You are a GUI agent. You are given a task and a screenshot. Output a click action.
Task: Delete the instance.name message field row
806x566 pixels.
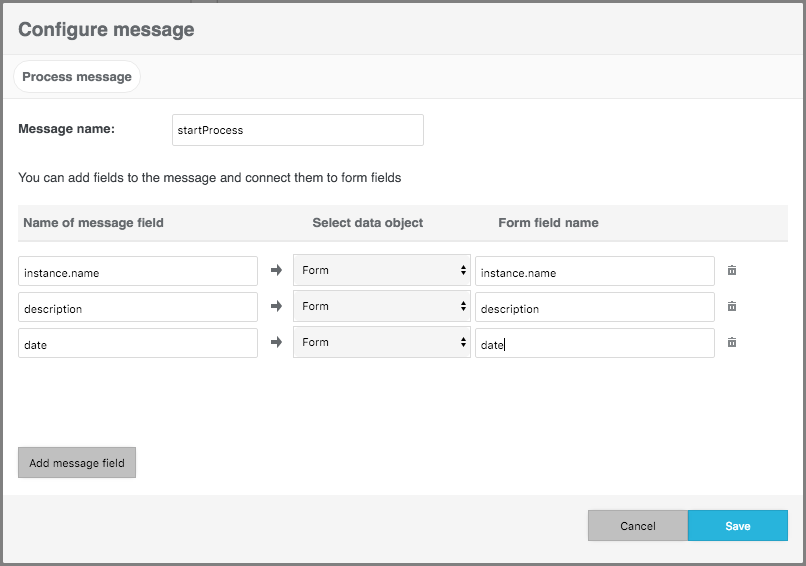point(732,271)
